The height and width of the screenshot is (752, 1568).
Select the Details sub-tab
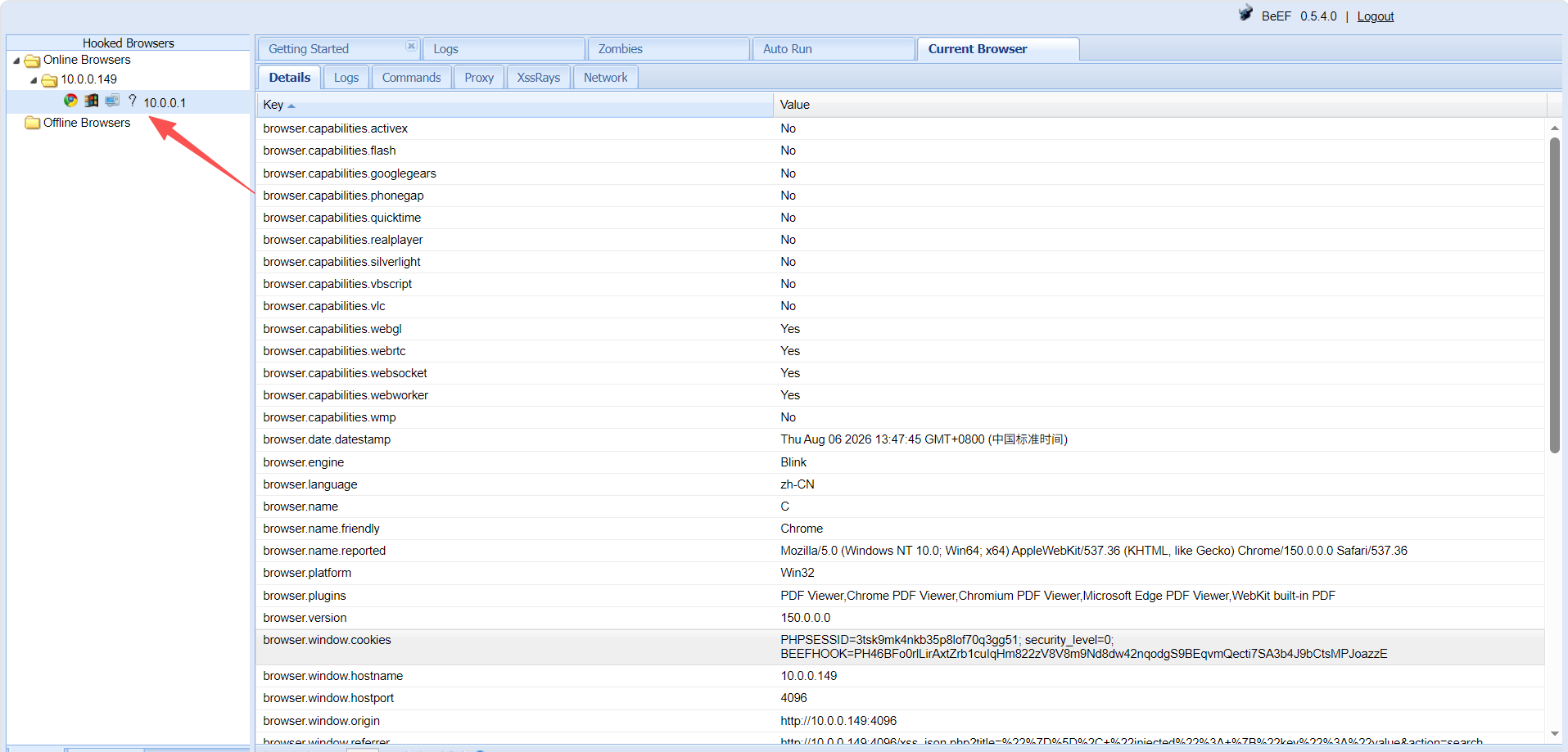coord(289,78)
